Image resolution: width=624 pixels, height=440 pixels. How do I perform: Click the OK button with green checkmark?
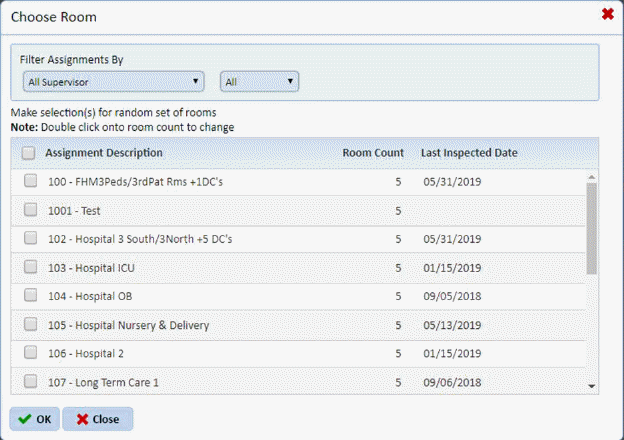pyautogui.click(x=35, y=419)
